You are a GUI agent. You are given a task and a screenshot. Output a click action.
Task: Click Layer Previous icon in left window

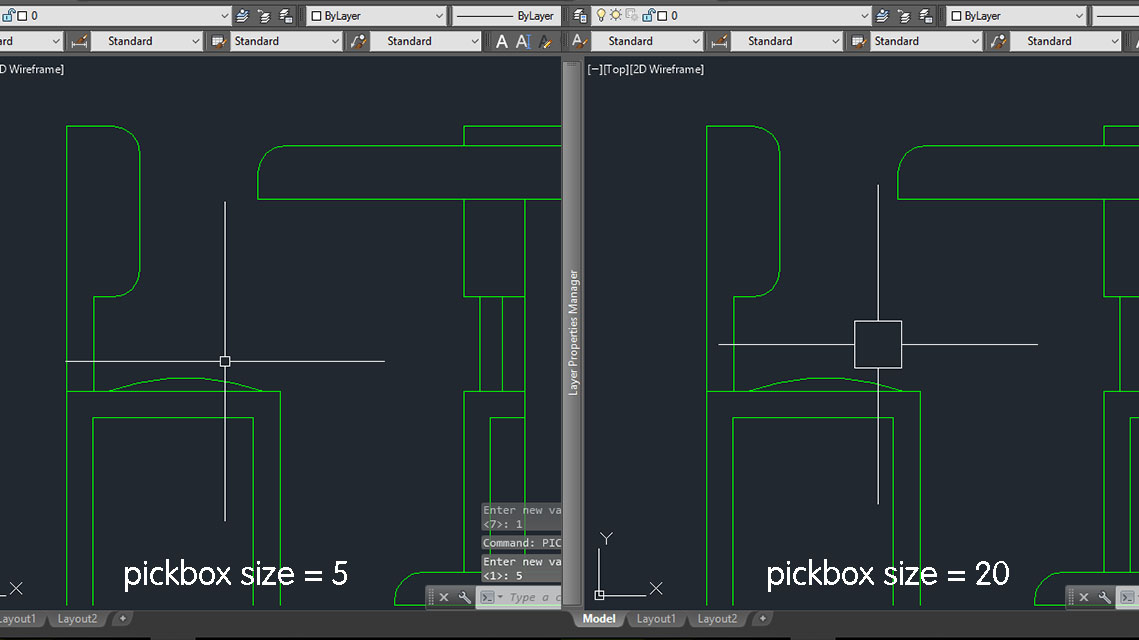point(264,15)
